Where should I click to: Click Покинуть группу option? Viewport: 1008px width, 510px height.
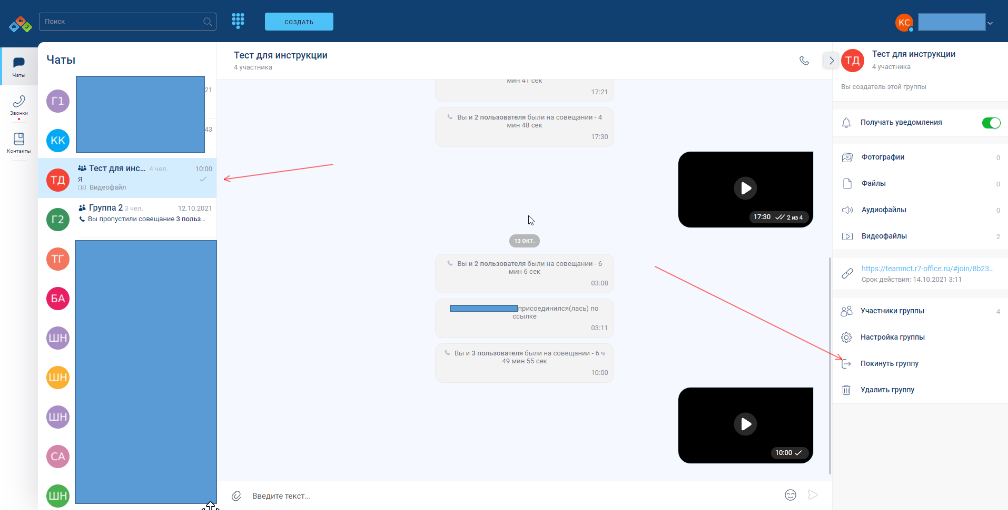coord(889,364)
